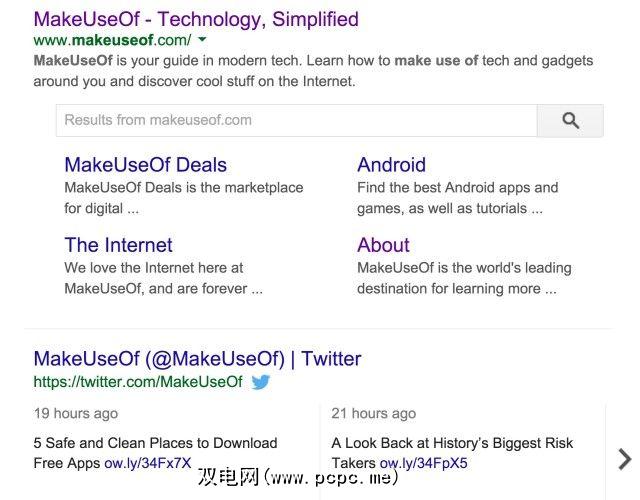Click the MakeUseOf result description snippet

click(313, 71)
